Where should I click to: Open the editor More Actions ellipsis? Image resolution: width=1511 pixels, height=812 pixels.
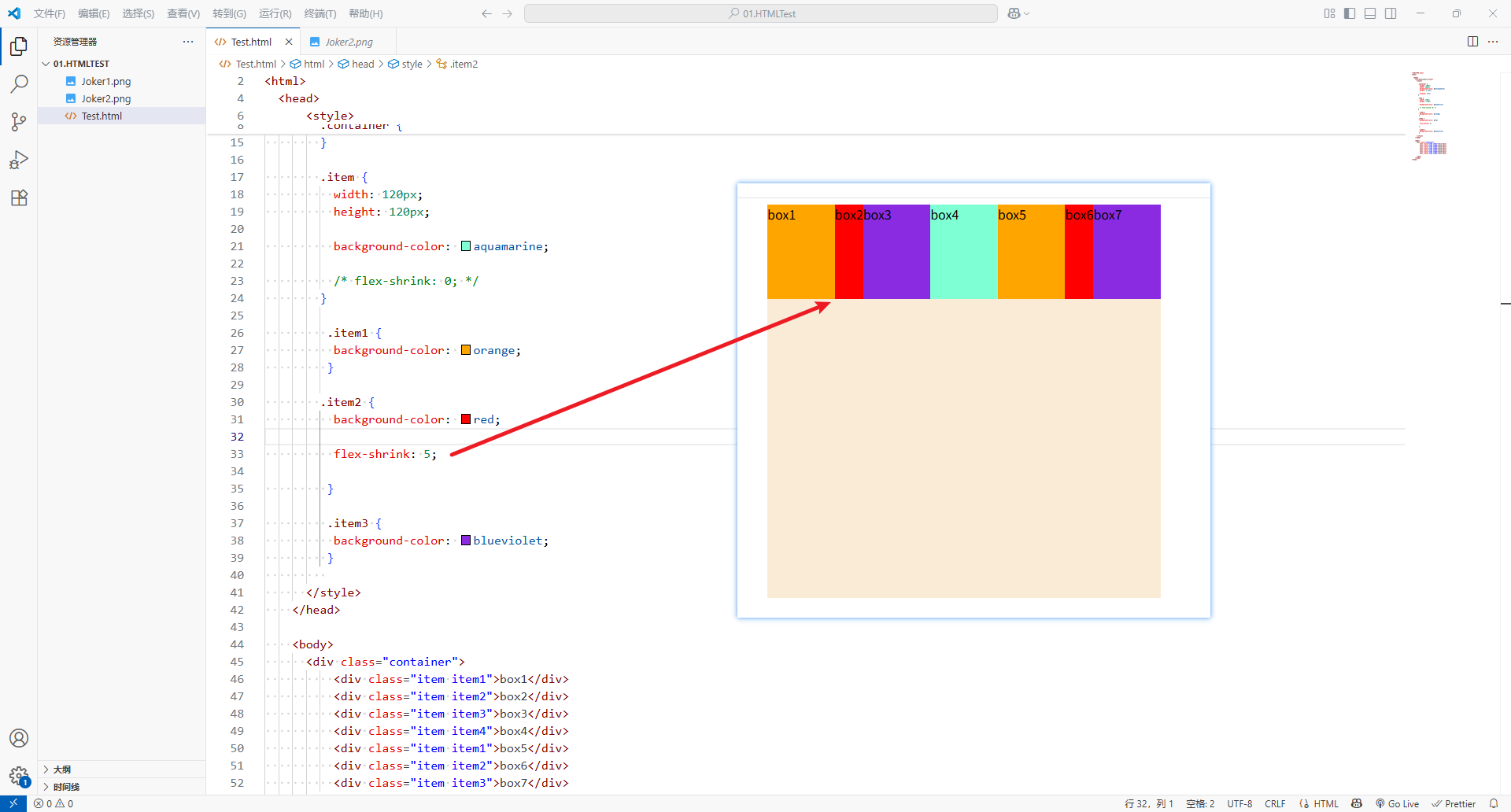click(1493, 42)
